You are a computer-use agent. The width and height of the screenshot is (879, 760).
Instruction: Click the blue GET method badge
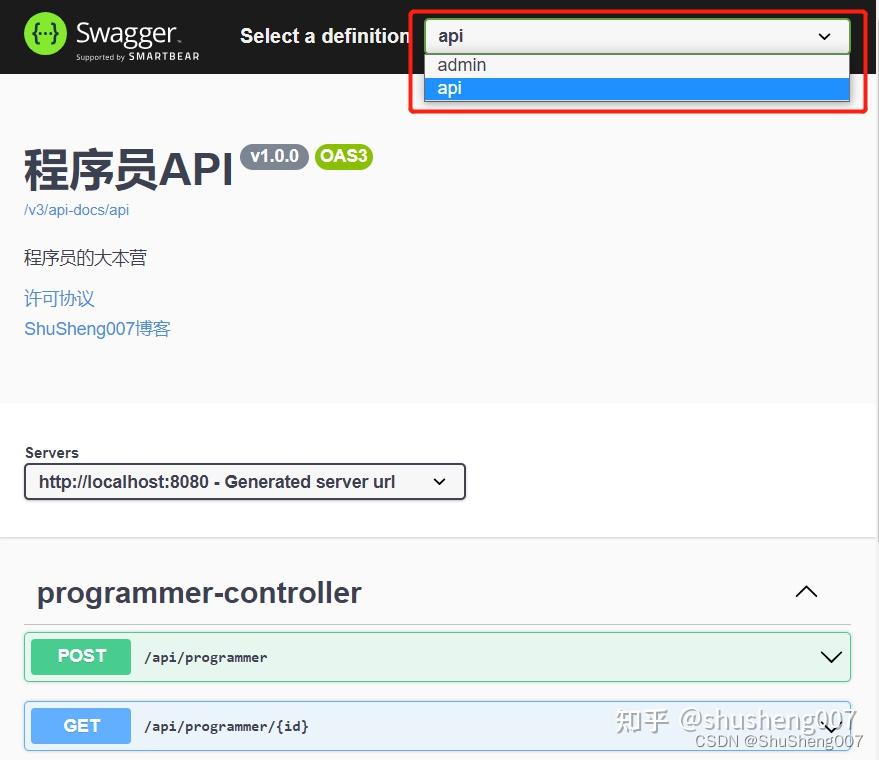[x=80, y=726]
